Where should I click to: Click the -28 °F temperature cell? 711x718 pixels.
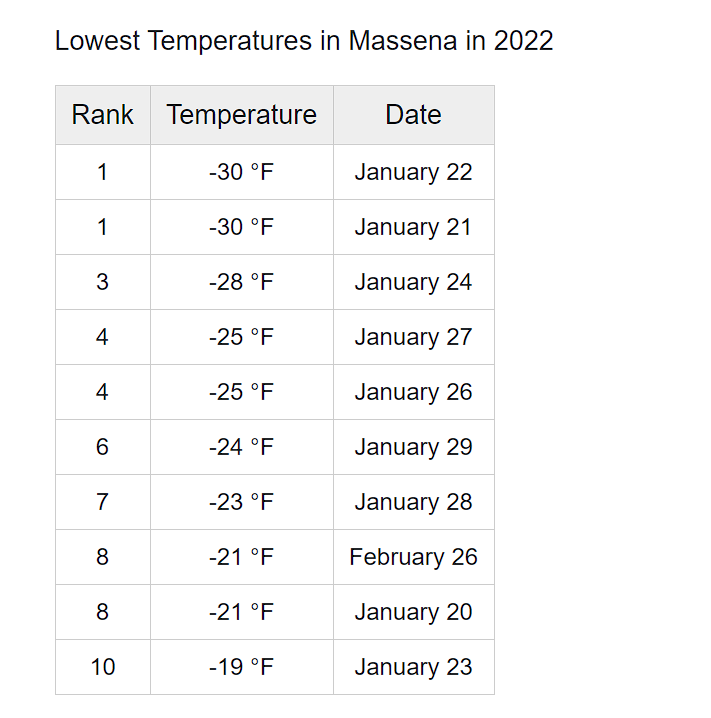(x=242, y=282)
